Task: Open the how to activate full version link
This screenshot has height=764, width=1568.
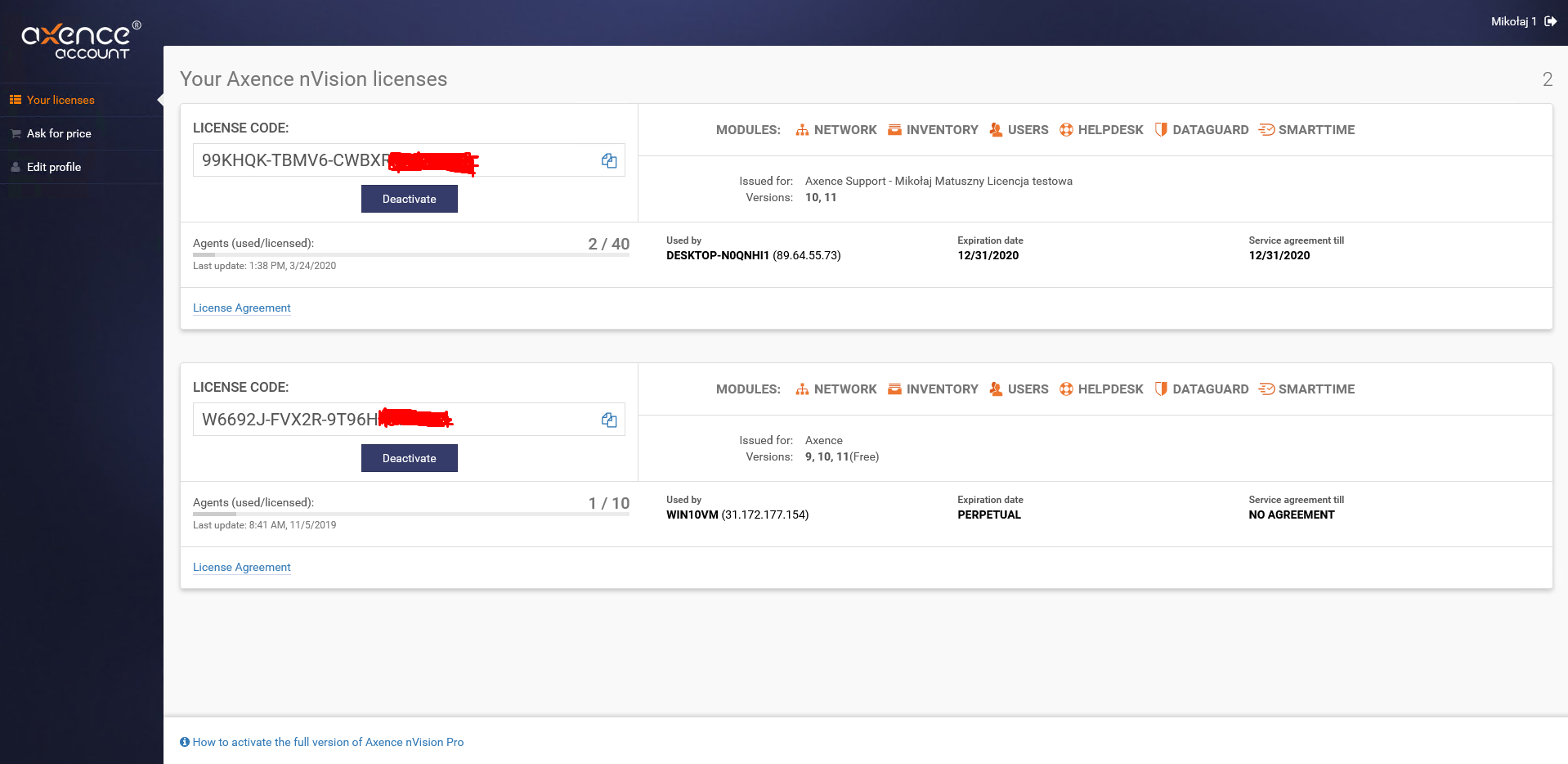Action: click(328, 742)
